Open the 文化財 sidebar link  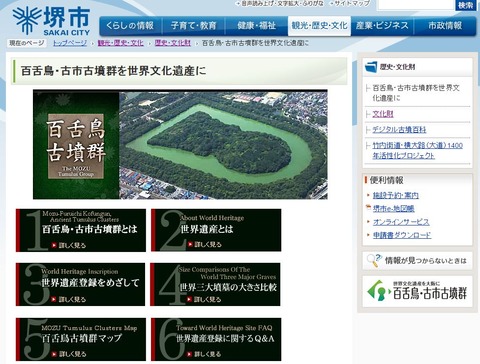(x=383, y=114)
